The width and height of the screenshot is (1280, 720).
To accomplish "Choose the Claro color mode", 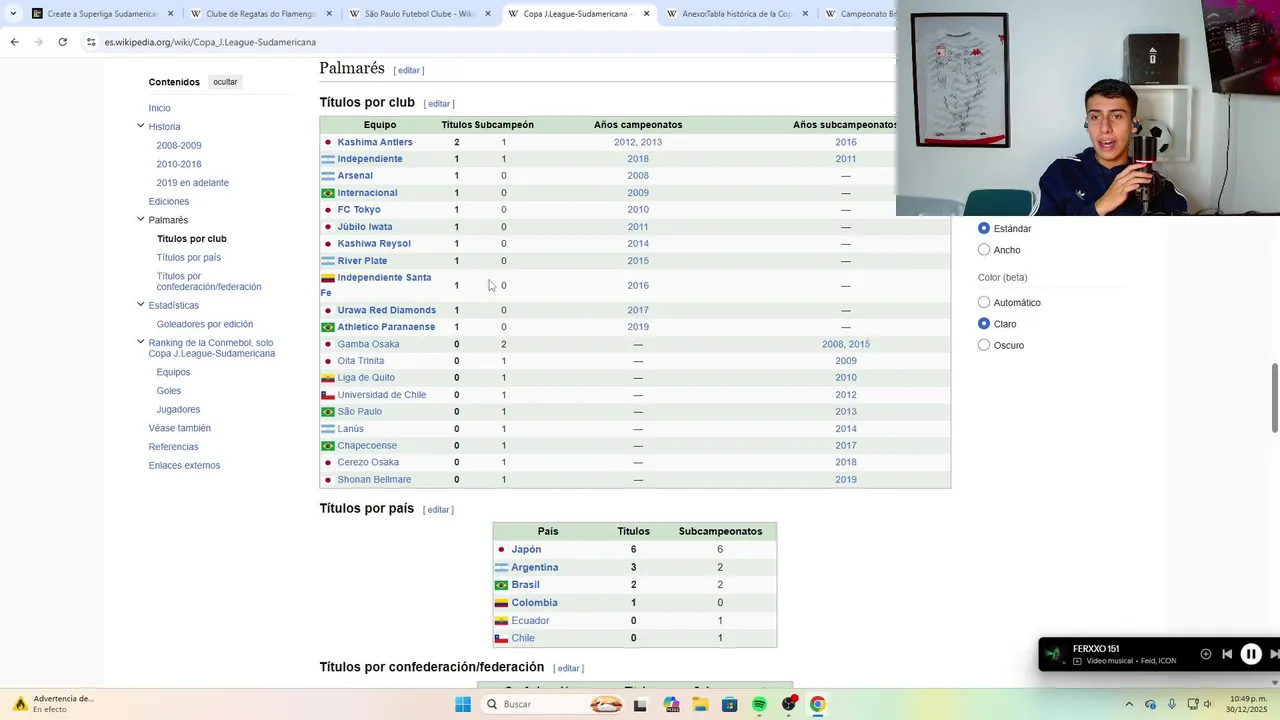I will coord(984,324).
